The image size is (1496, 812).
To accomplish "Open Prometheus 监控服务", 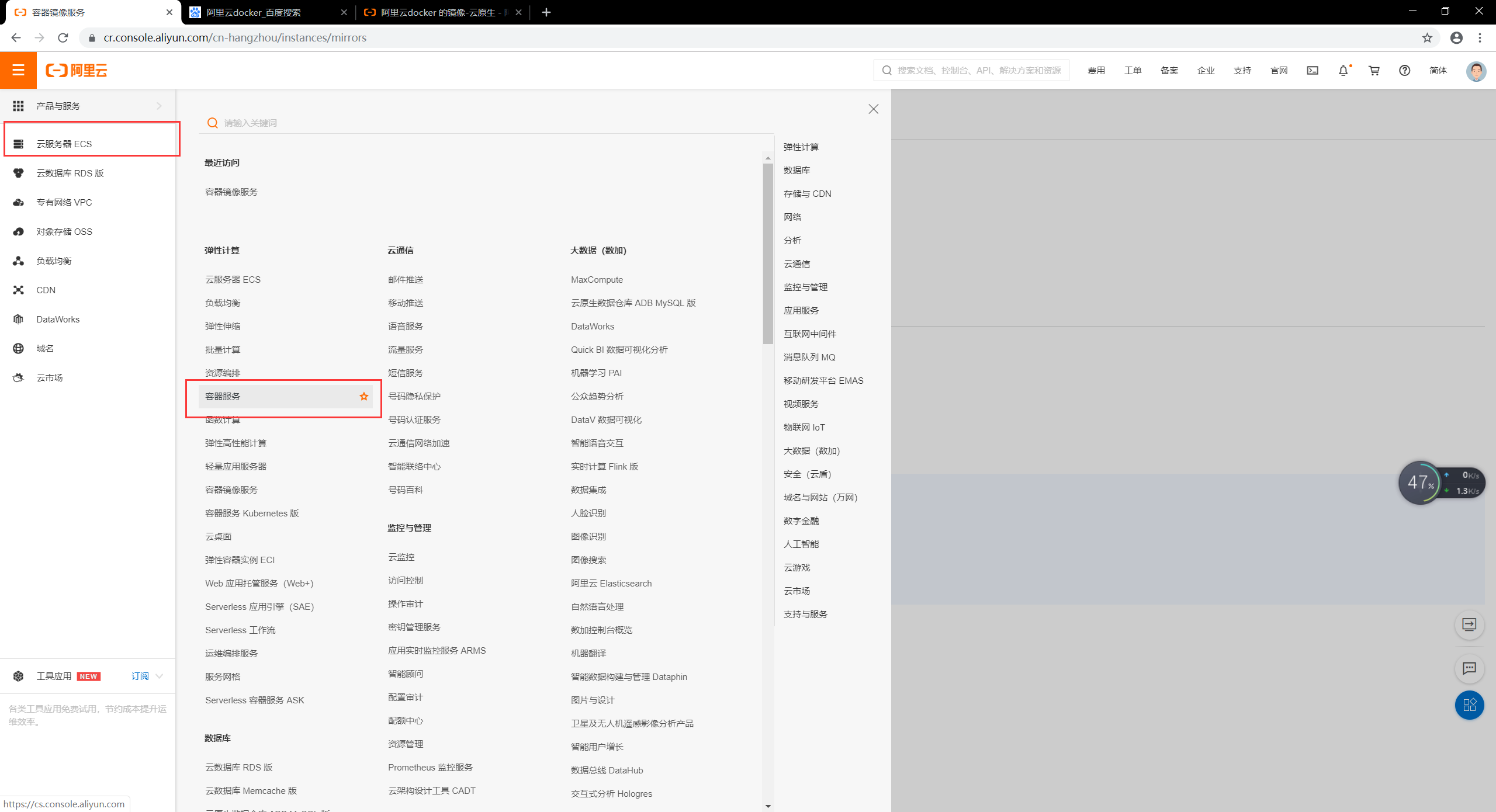I will pos(430,767).
